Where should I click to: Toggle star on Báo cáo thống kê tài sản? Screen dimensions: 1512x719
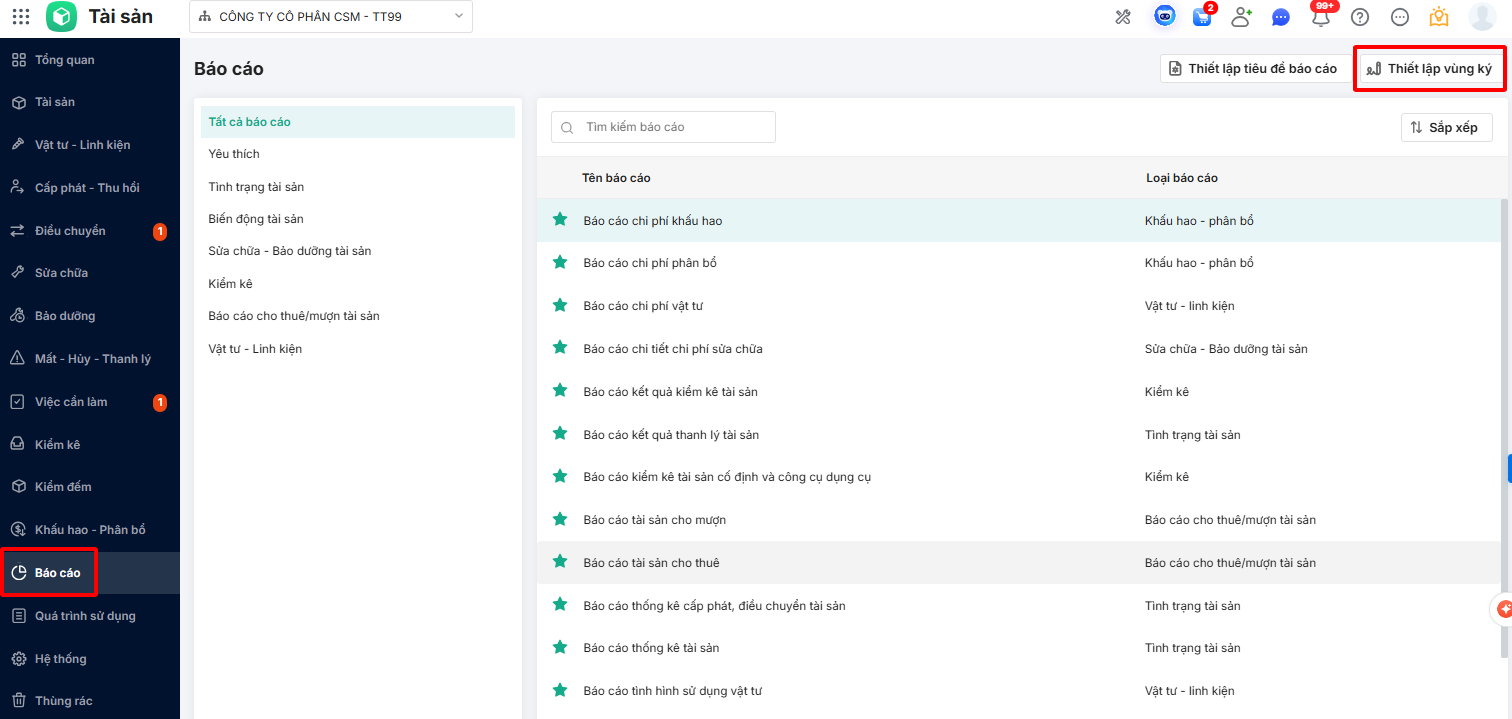(x=560, y=647)
